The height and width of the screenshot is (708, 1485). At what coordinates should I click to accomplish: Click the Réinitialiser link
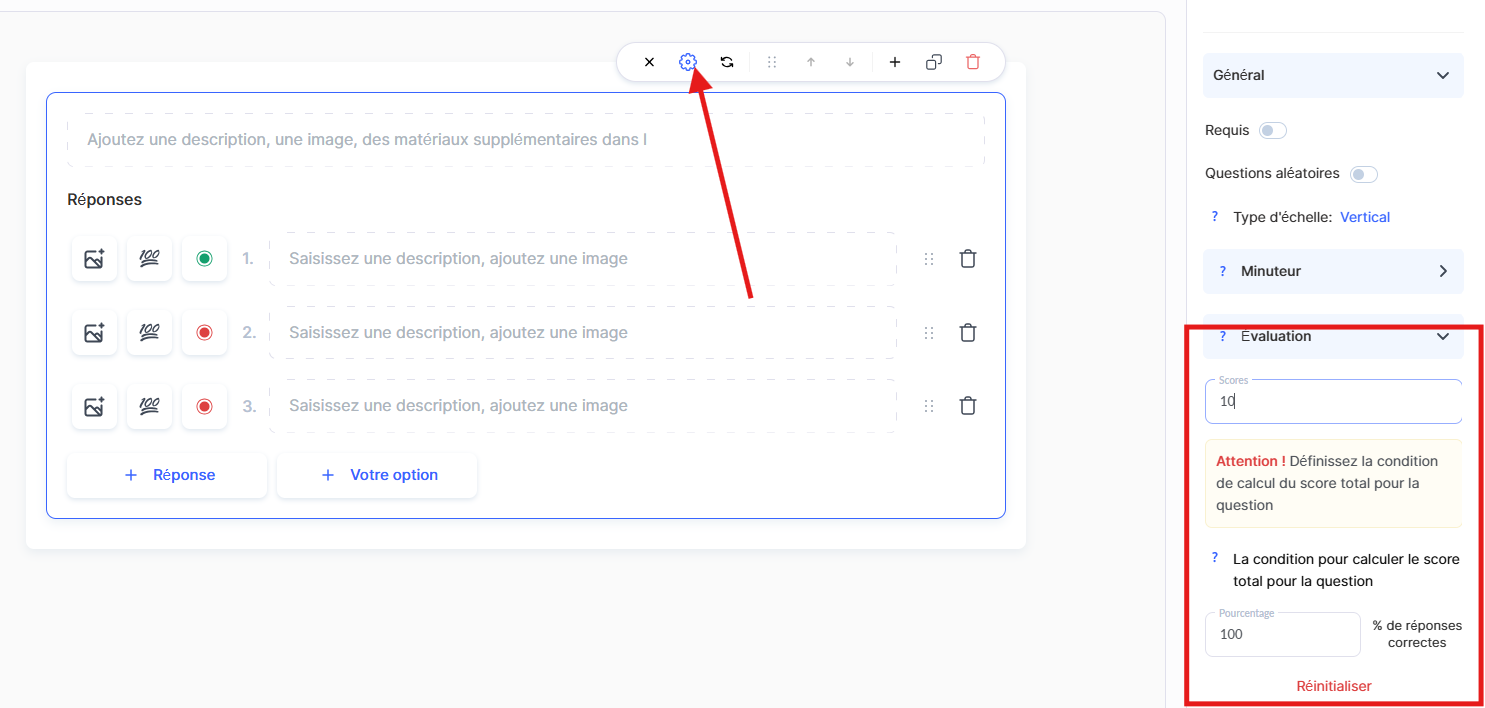pos(1334,686)
